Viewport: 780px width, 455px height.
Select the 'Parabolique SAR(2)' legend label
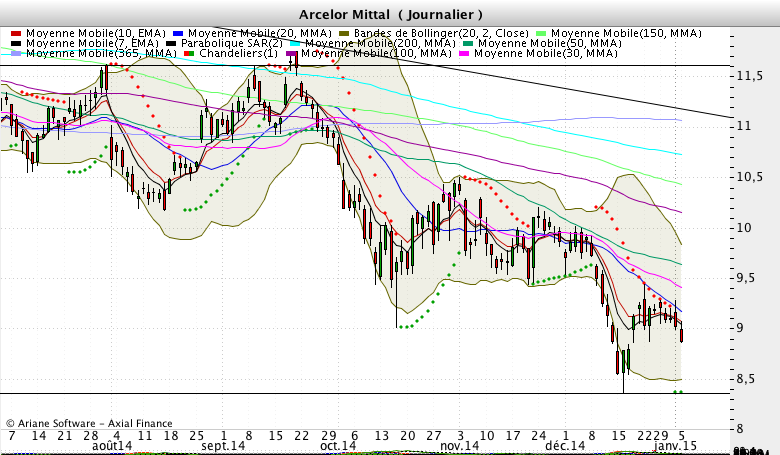[x=232, y=43]
